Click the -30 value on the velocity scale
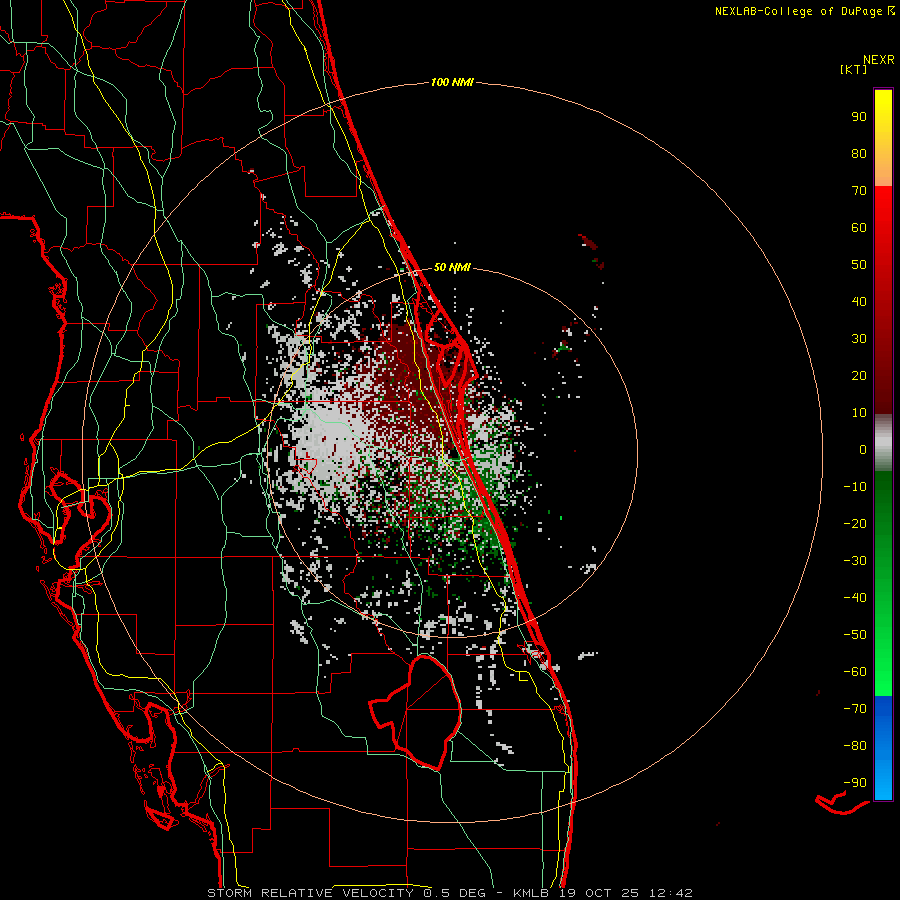 [855, 561]
